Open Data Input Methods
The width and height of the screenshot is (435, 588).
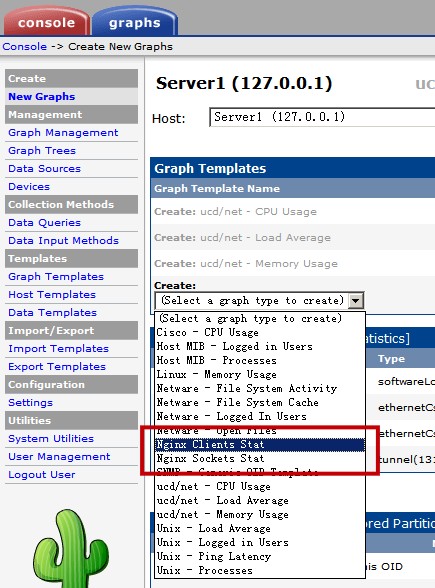click(63, 241)
